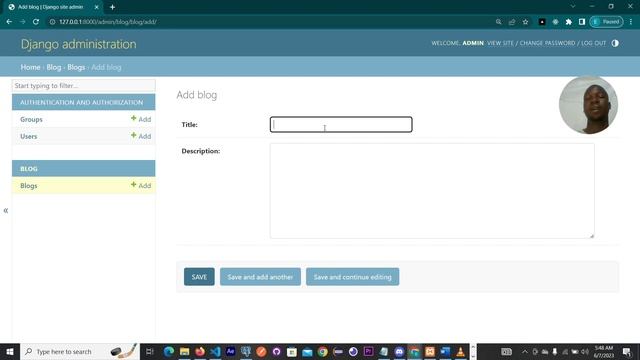Open the Windows Start menu
Viewport: 640px width, 360px height.
[x=10, y=351]
